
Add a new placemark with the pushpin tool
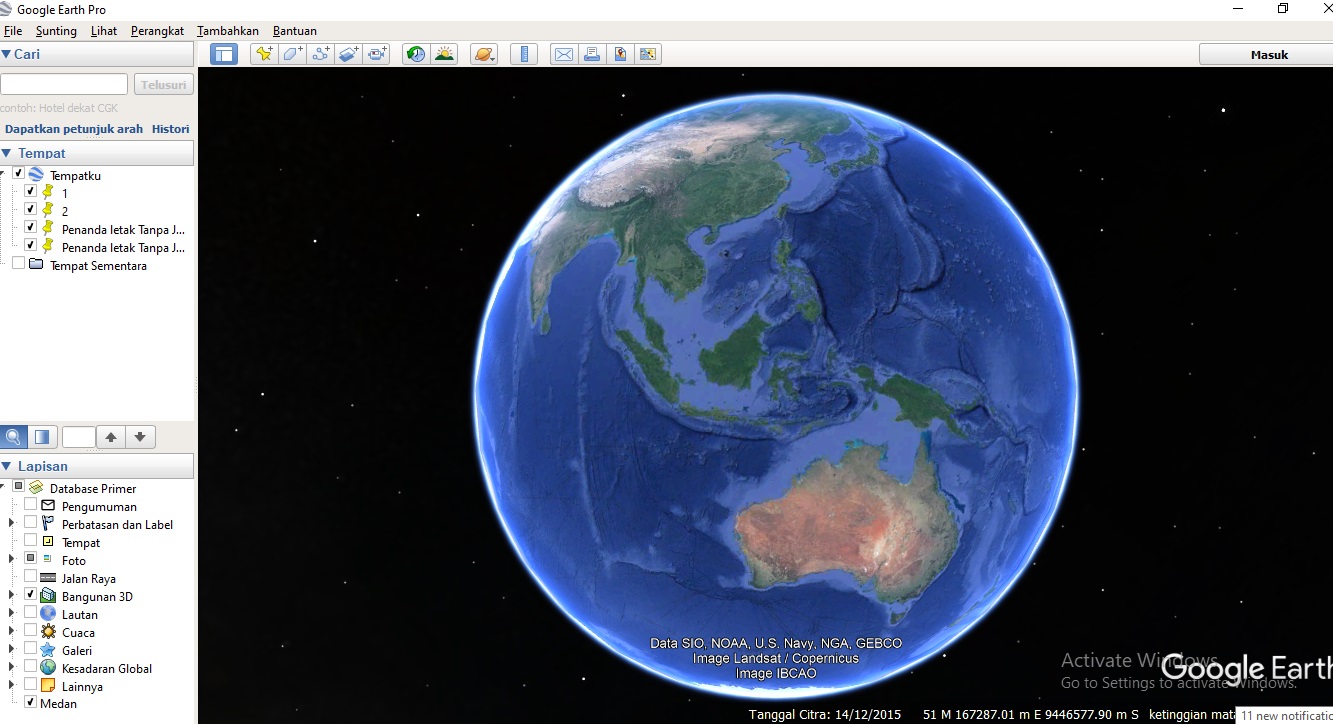point(264,54)
